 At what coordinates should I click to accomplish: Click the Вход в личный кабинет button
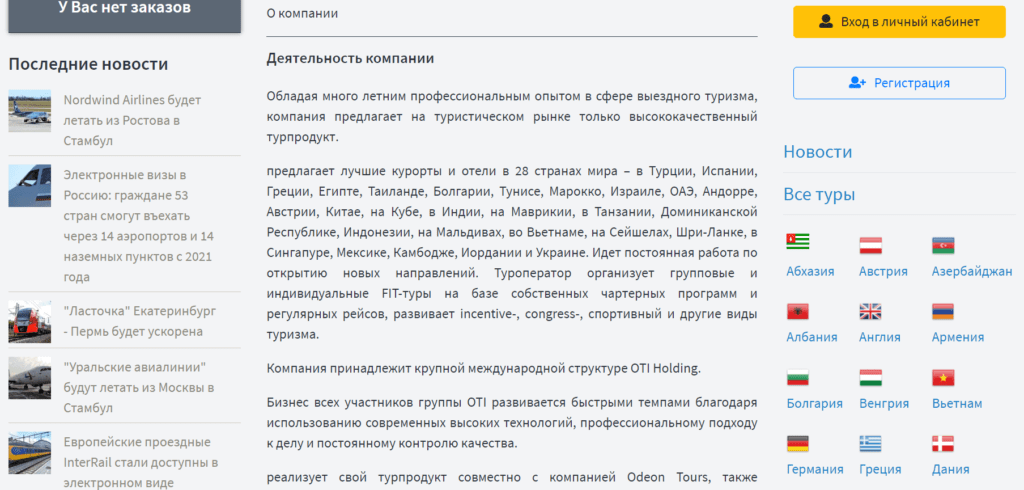pyautogui.click(x=899, y=22)
